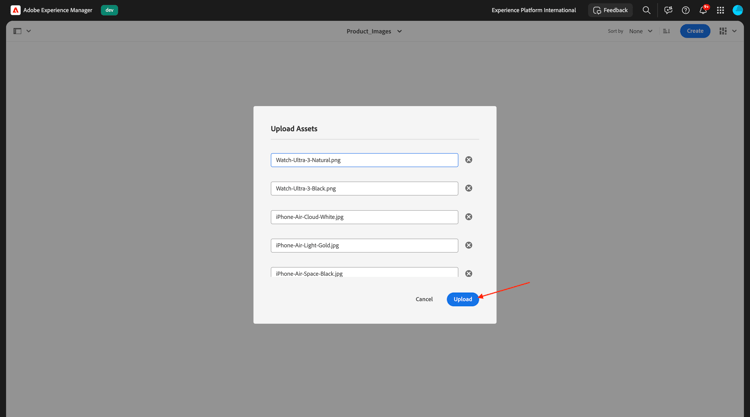The width and height of the screenshot is (750, 417).
Task: Edit the Watch-Ultra-3-Black.png name field
Action: tap(364, 188)
